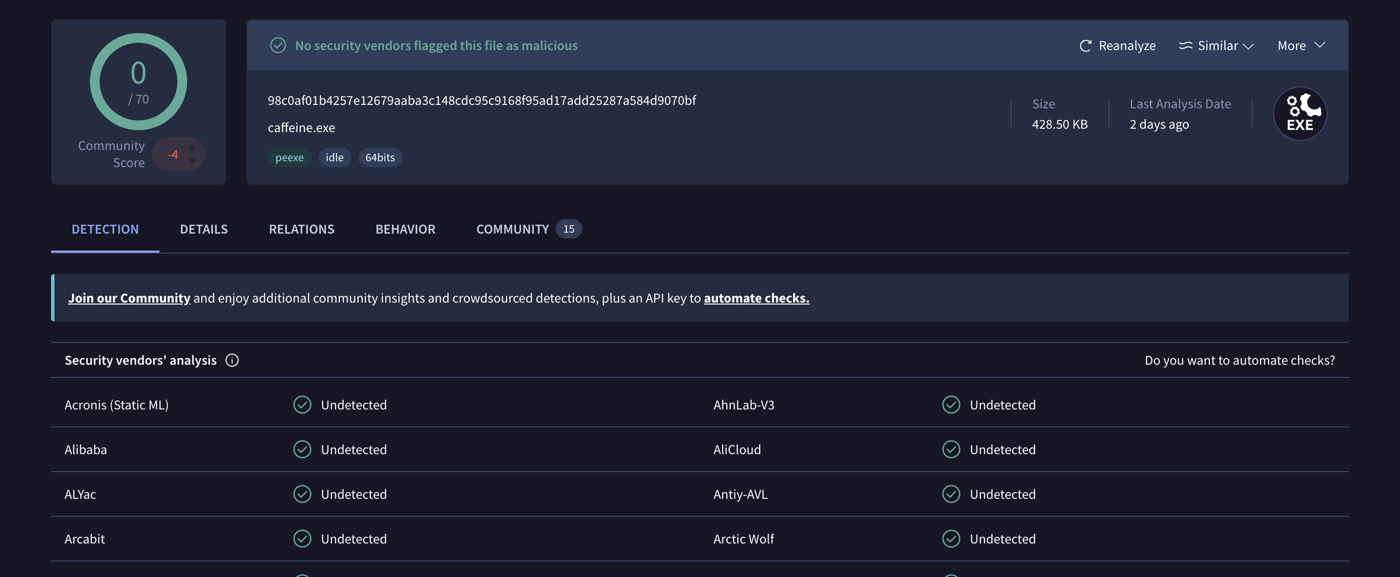Follow the automate checks link

(x=757, y=298)
